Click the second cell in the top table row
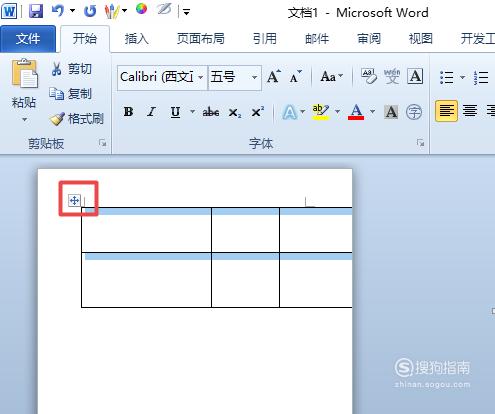The width and height of the screenshot is (495, 414). 245,230
